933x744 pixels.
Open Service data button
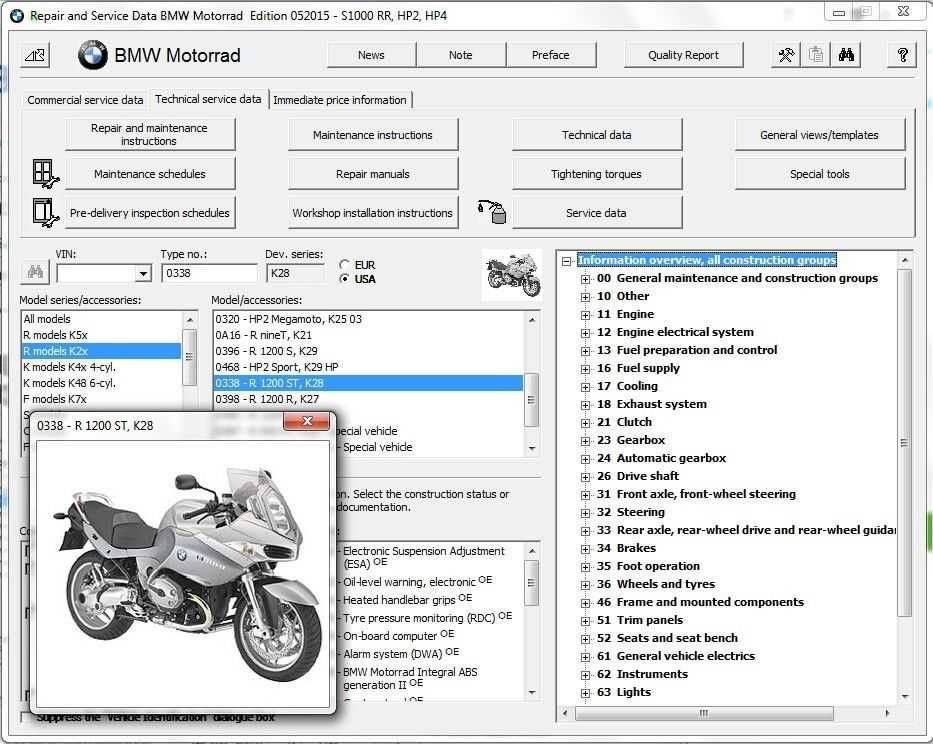[x=596, y=213]
